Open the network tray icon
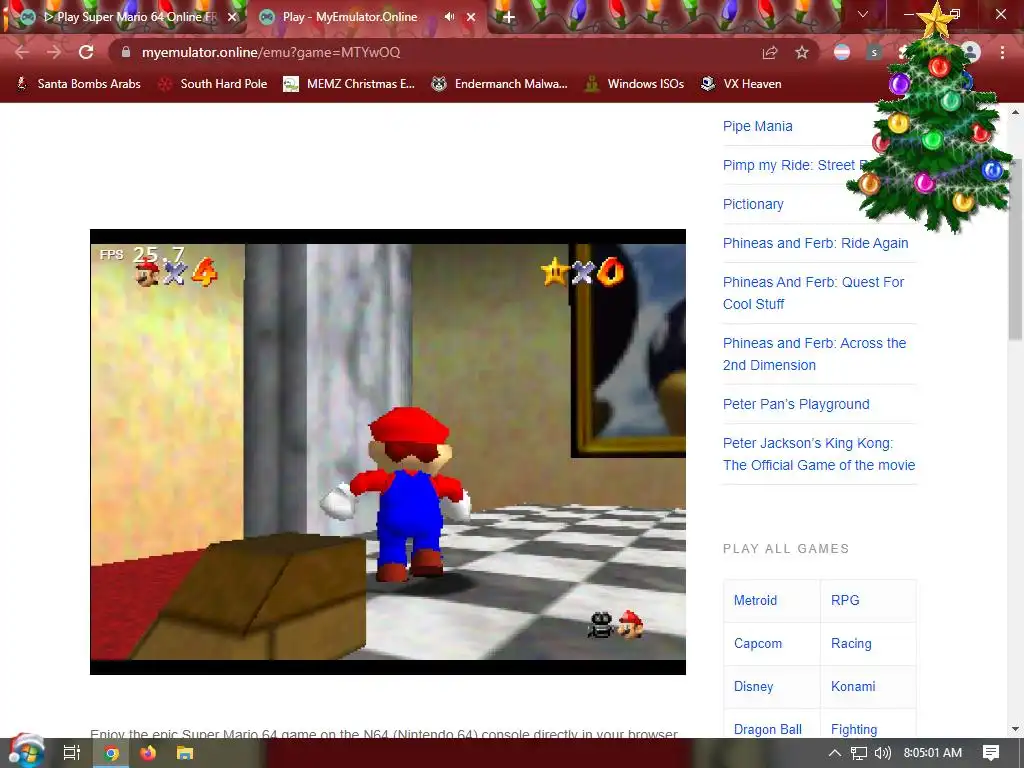The height and width of the screenshot is (768, 1024). point(859,753)
